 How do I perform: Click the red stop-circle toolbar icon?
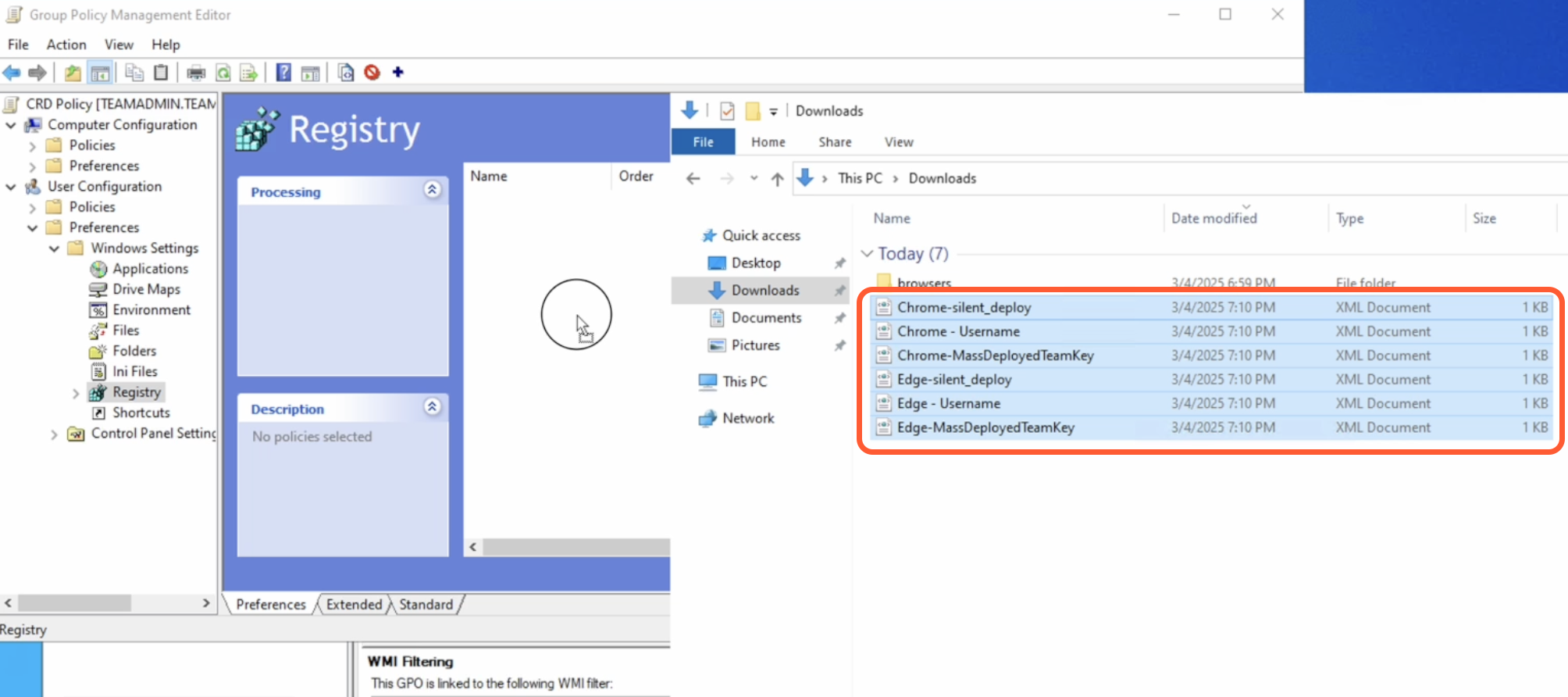coord(372,73)
